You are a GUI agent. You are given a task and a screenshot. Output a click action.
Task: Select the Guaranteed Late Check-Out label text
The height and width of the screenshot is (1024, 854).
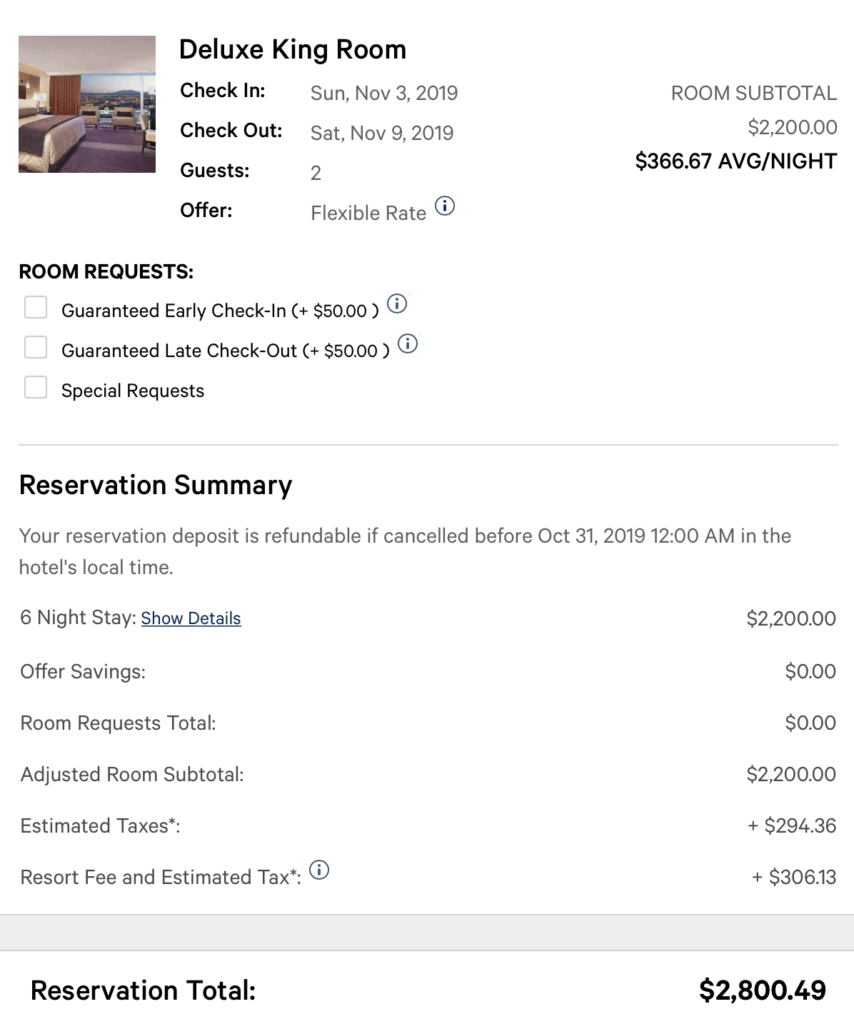tap(225, 351)
